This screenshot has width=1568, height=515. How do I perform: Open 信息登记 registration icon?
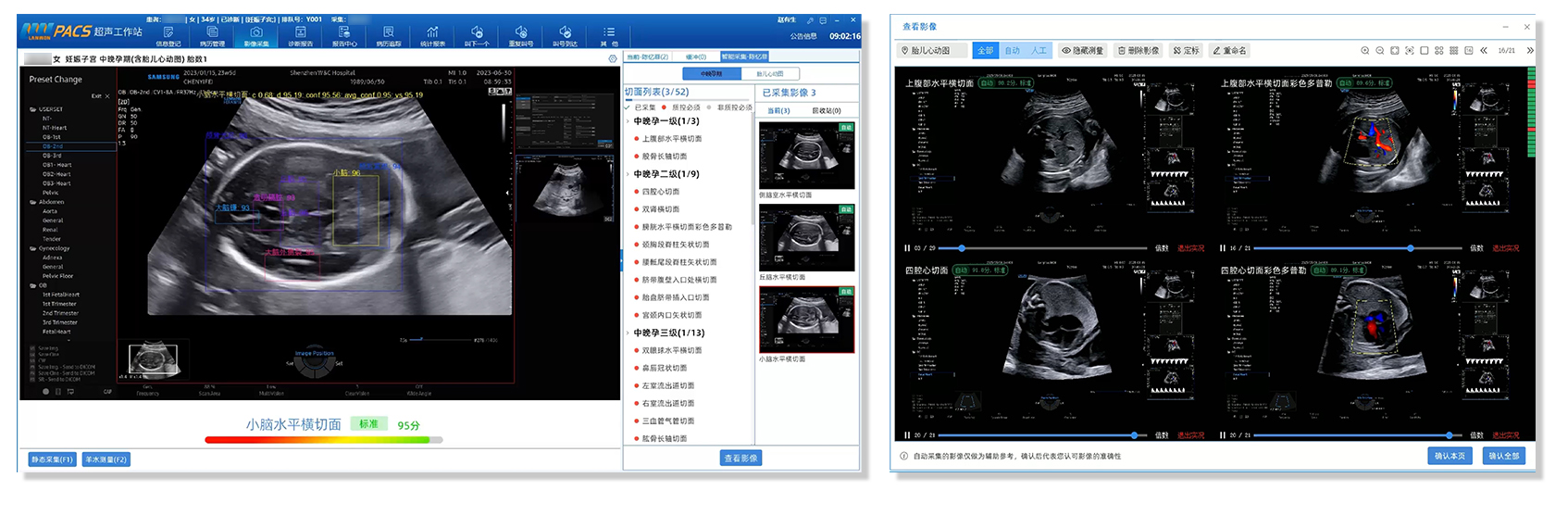168,35
